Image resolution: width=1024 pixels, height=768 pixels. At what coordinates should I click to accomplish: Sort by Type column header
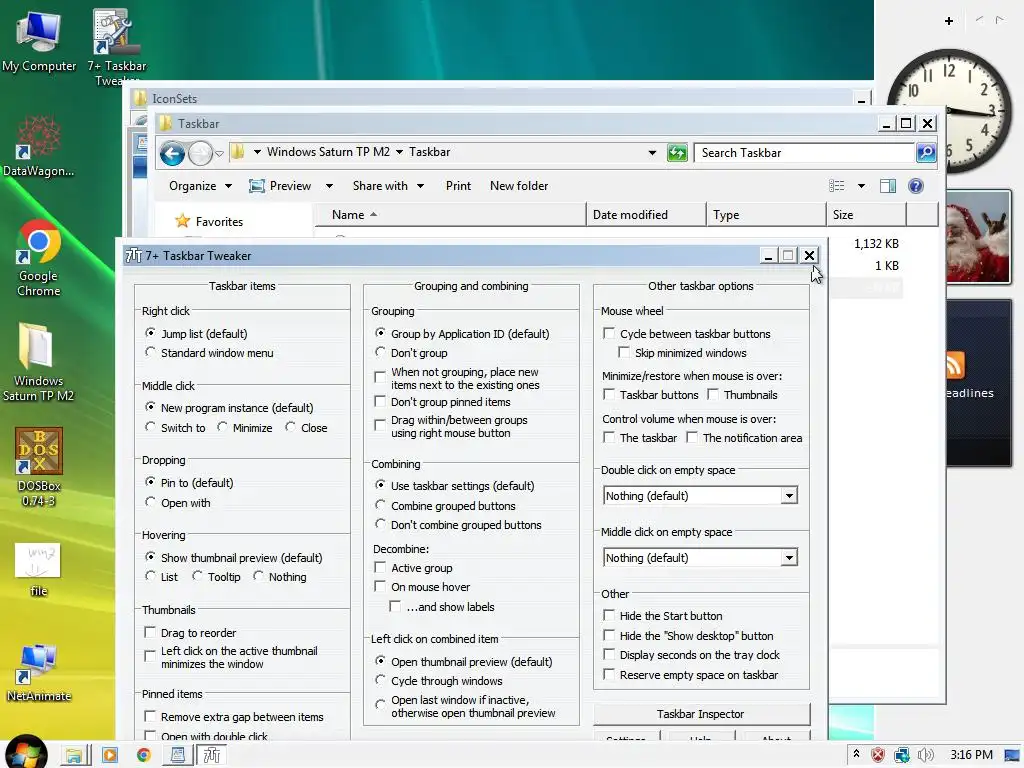click(766, 215)
